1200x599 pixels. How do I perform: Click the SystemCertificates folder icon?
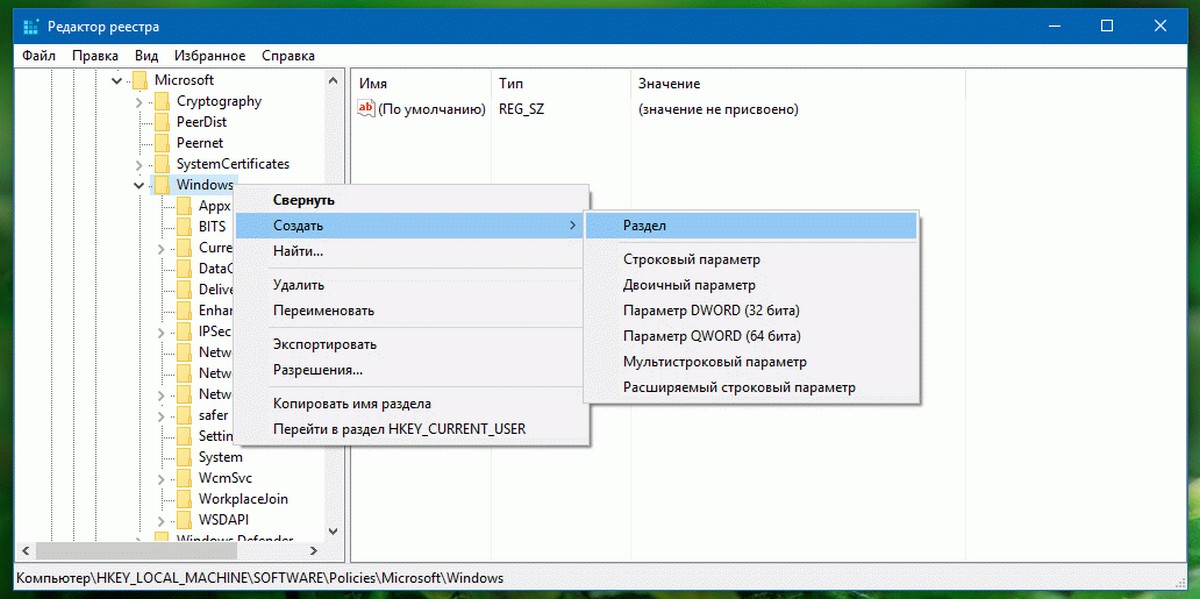(161, 164)
